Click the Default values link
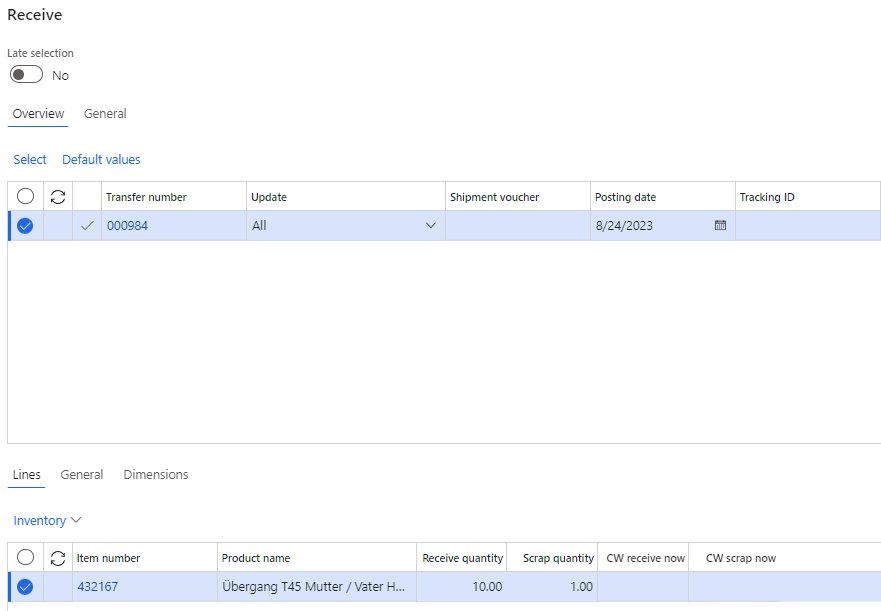Screen dimensions: 881x611 (101, 159)
